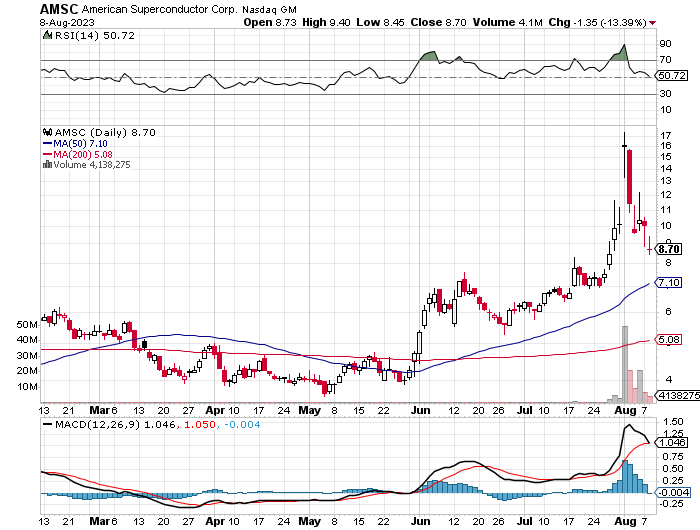The width and height of the screenshot is (700, 530).
Task: Click the Open 8.73 value
Action: (270, 22)
